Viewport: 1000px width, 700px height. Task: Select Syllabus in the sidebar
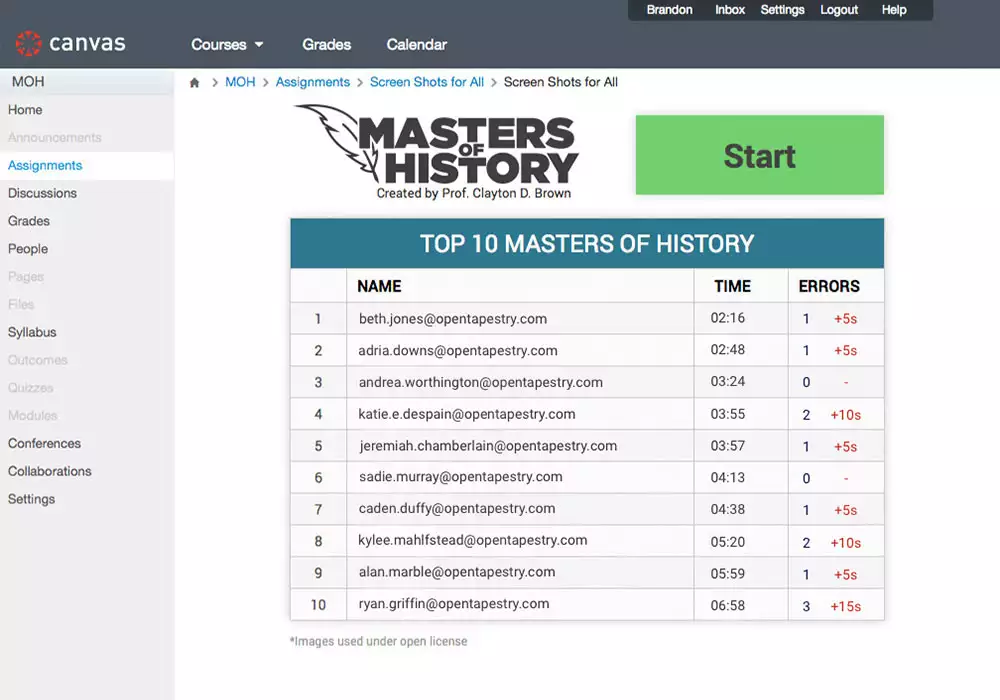click(32, 332)
